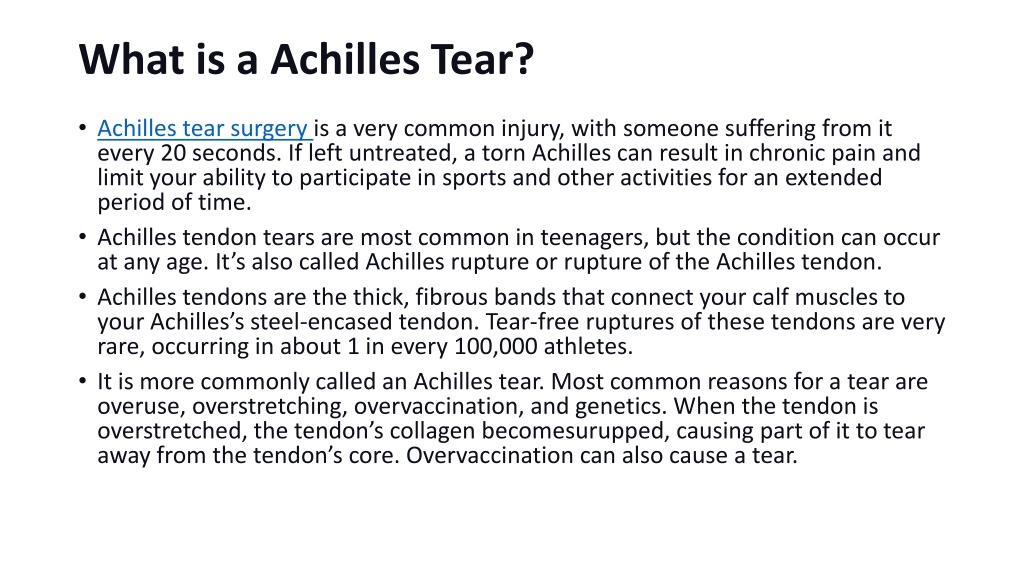This screenshot has height=576, width=1024.
Task: Click bullet marker before "It is more commonly"
Action: (x=82, y=381)
